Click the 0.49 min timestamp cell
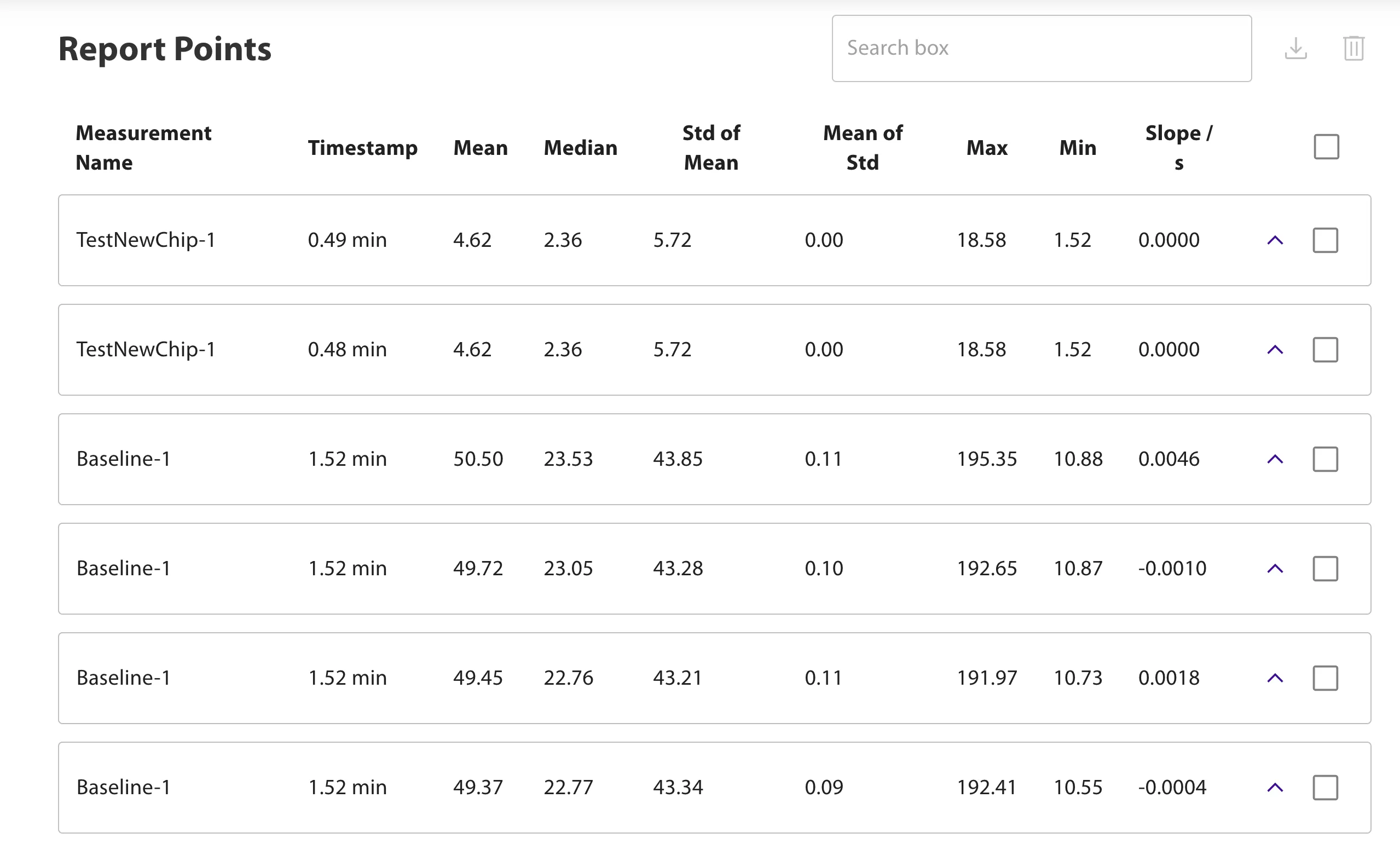The height and width of the screenshot is (844, 1400). pyautogui.click(x=347, y=240)
